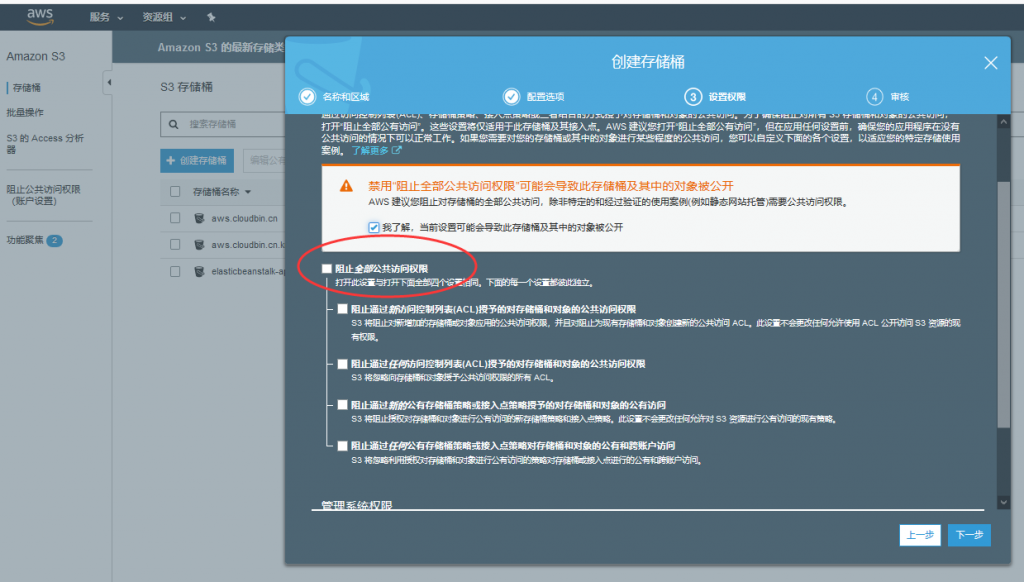Screen dimensions: 1024x582
Task: Click the S3 存储桶 page heading
Action: (x=187, y=87)
